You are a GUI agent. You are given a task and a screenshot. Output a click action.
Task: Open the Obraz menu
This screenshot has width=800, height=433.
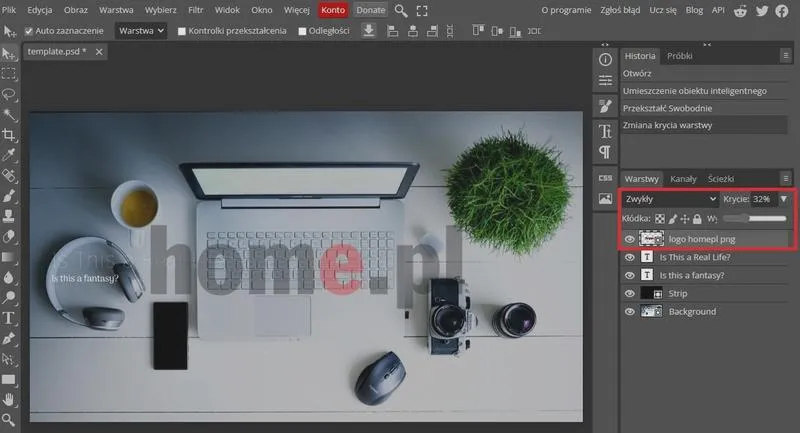tap(76, 10)
